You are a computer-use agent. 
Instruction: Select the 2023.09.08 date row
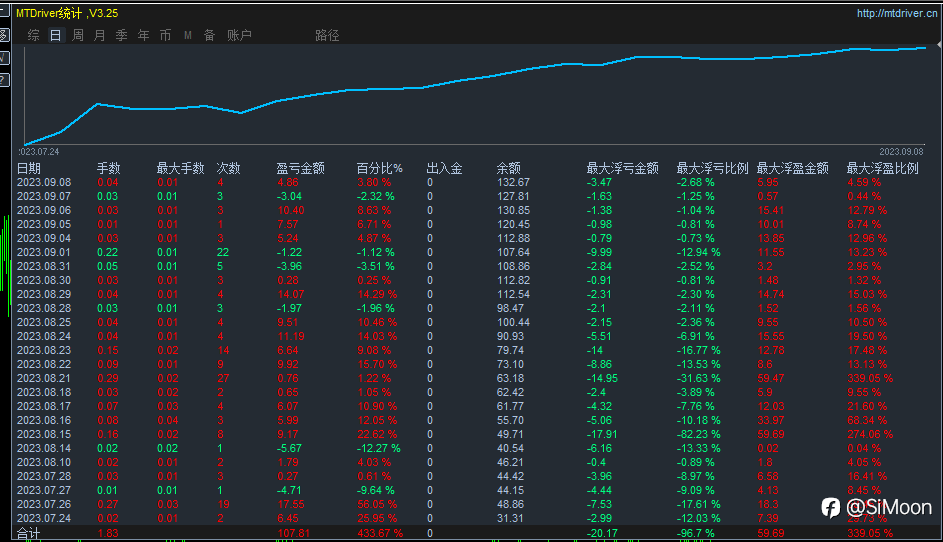tap(44, 182)
